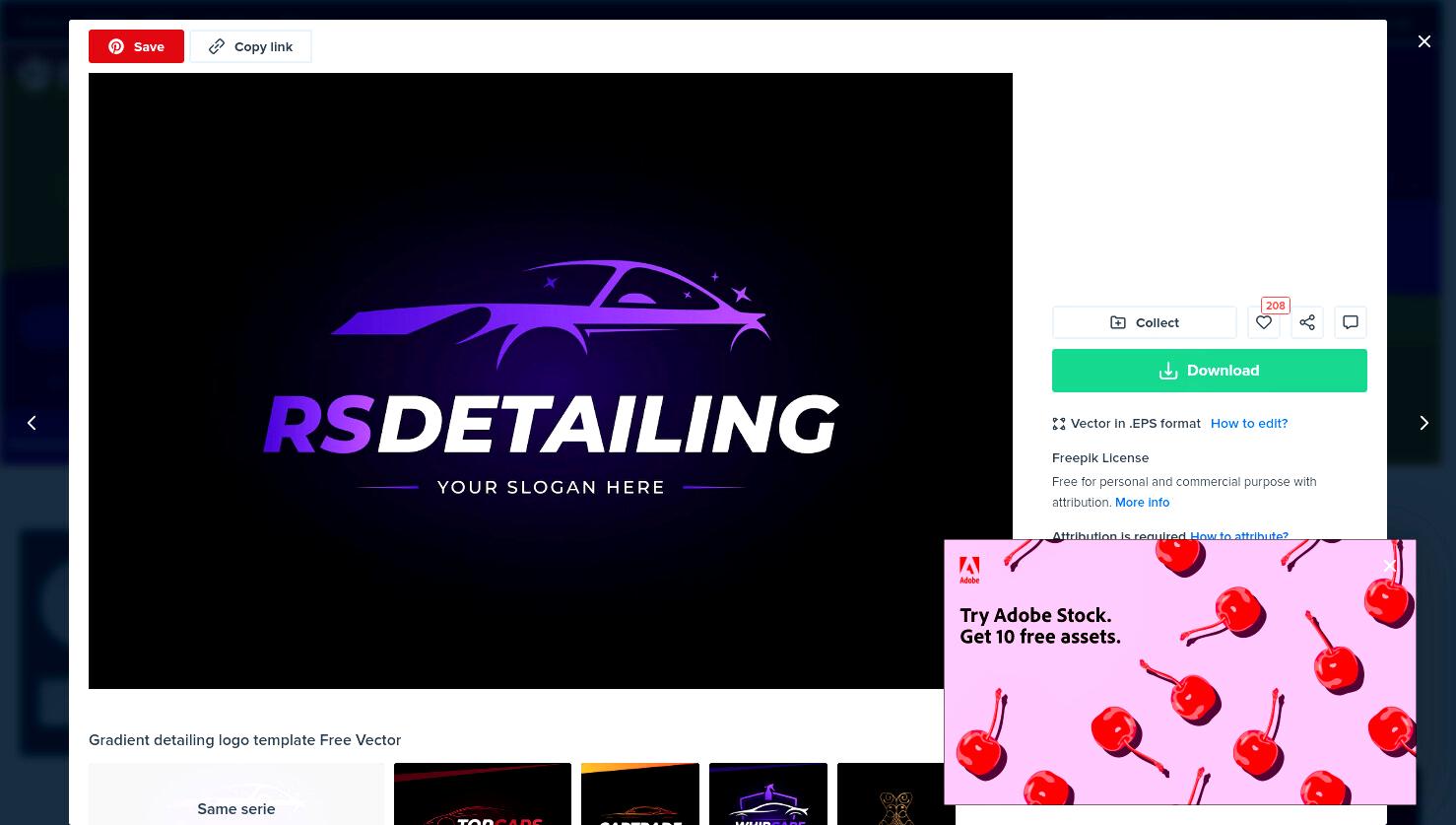Close the image detail overlay
Image resolution: width=1456 pixels, height=825 pixels.
point(1424,41)
